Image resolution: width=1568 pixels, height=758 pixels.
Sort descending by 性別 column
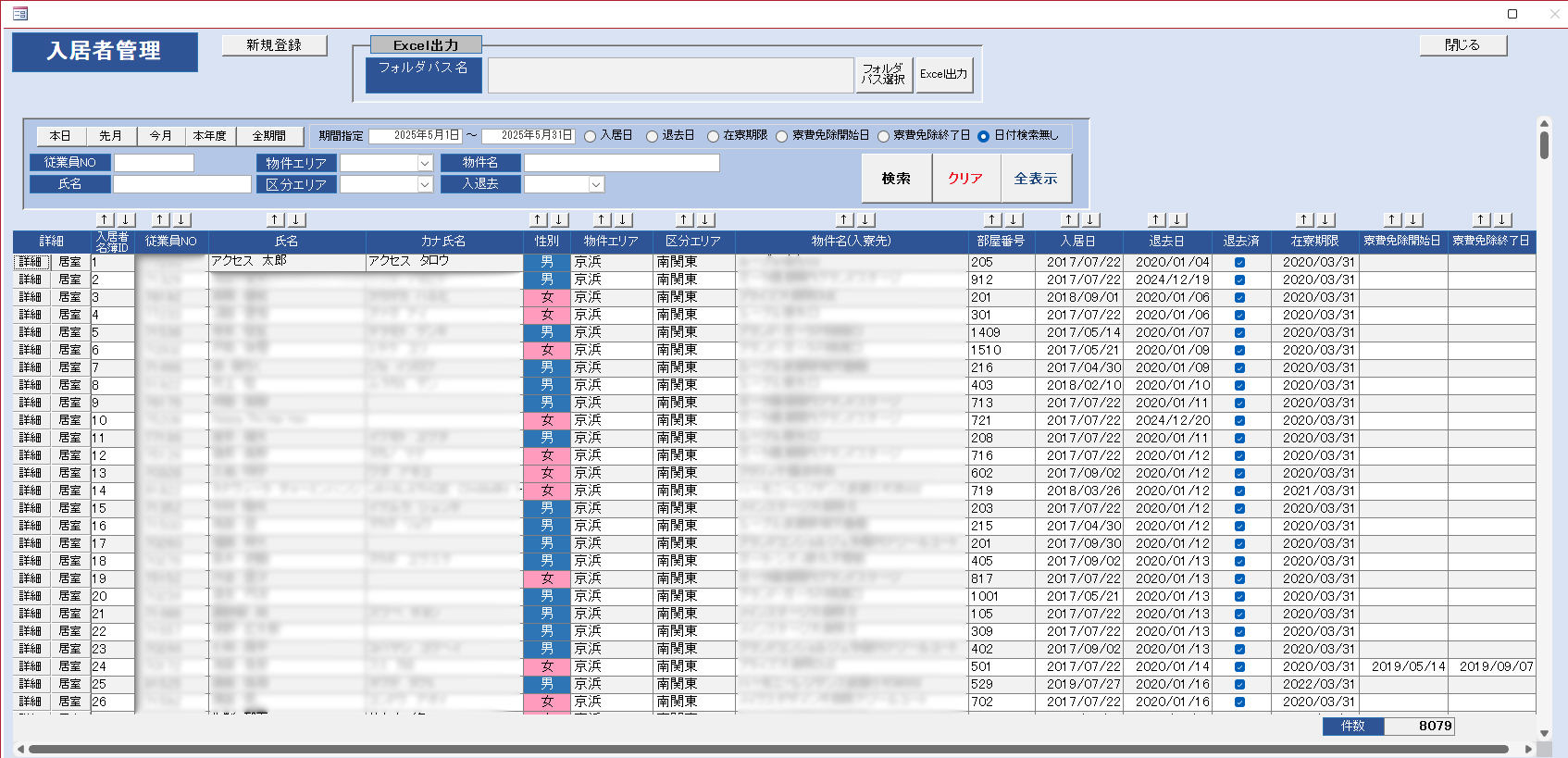coord(560,219)
